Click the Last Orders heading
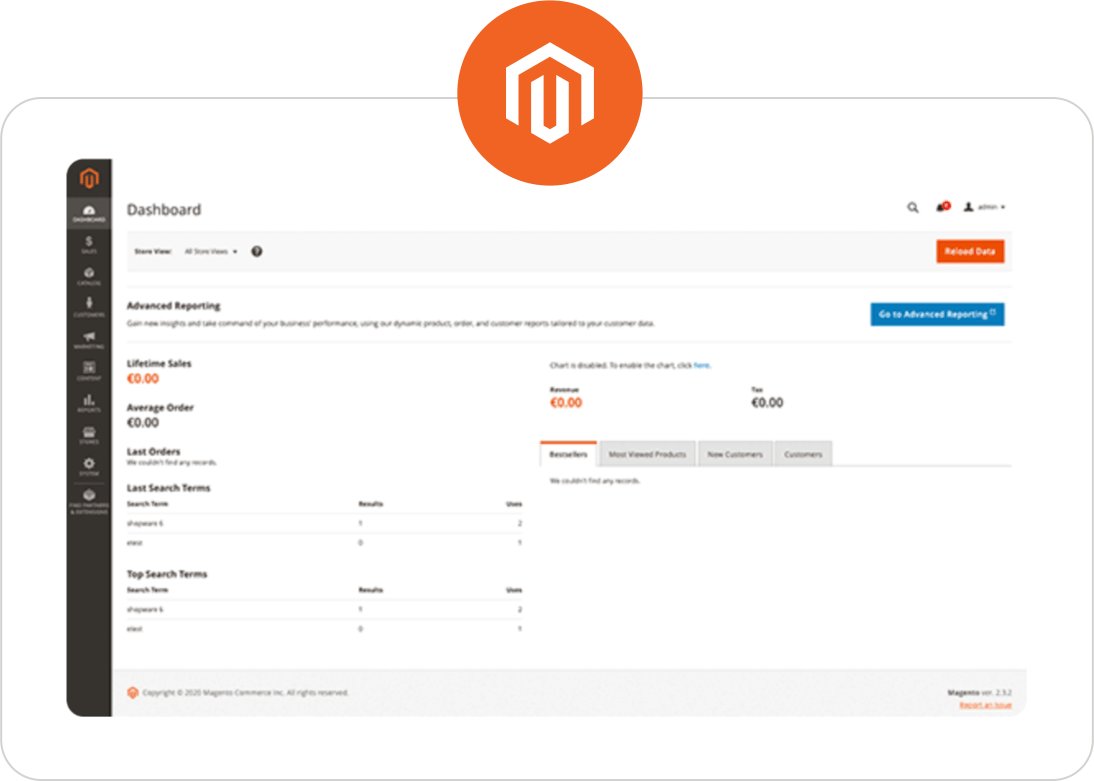This screenshot has width=1094, height=781. click(x=153, y=452)
